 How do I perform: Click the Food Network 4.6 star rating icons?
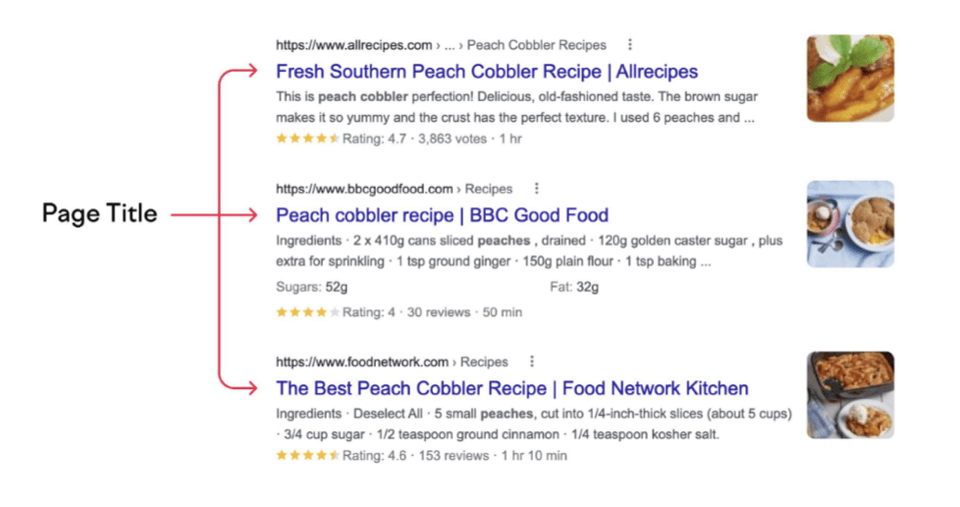(x=307, y=456)
